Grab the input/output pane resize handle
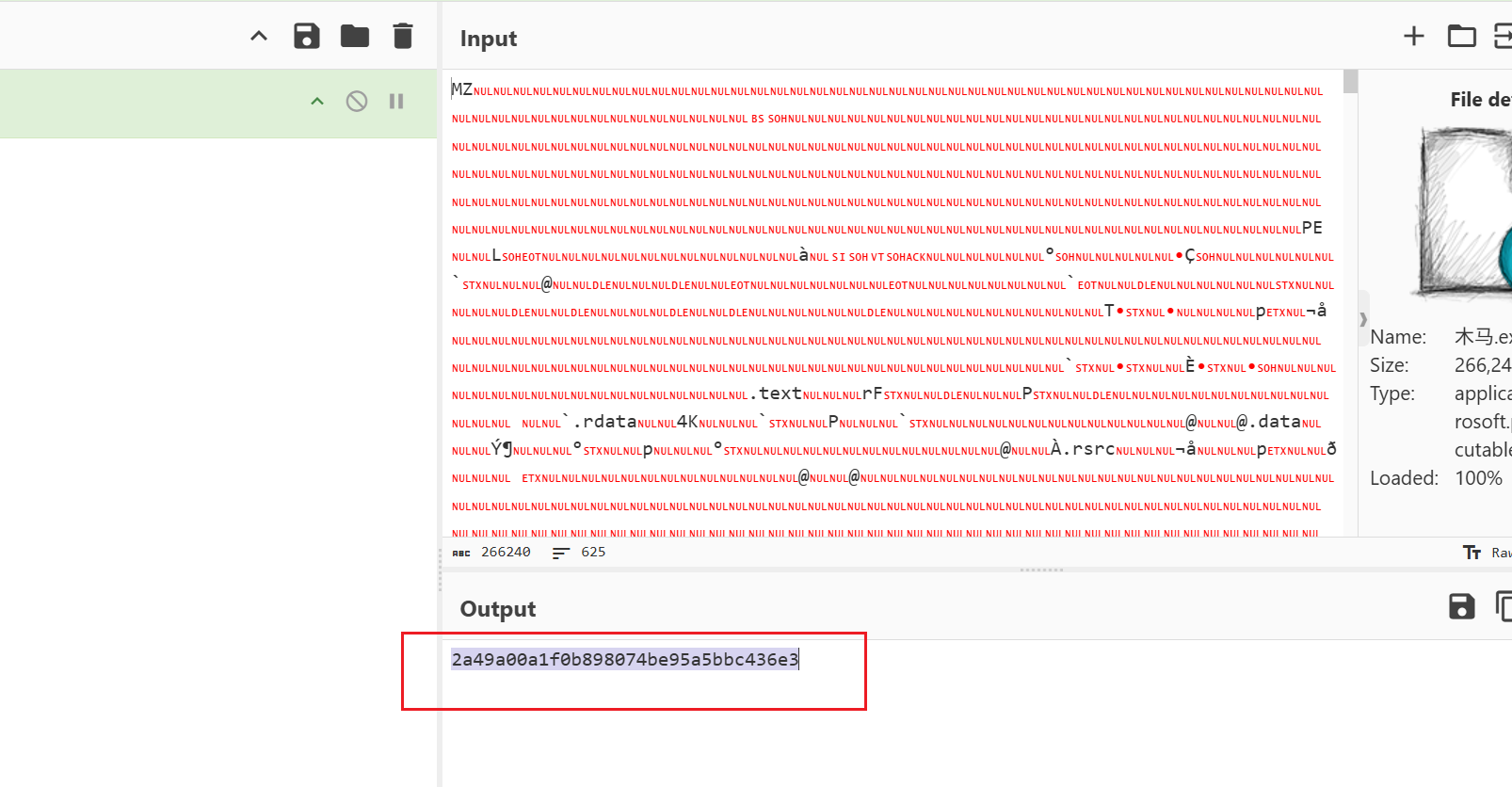Viewport: 1512px width, 787px height. click(x=1041, y=570)
